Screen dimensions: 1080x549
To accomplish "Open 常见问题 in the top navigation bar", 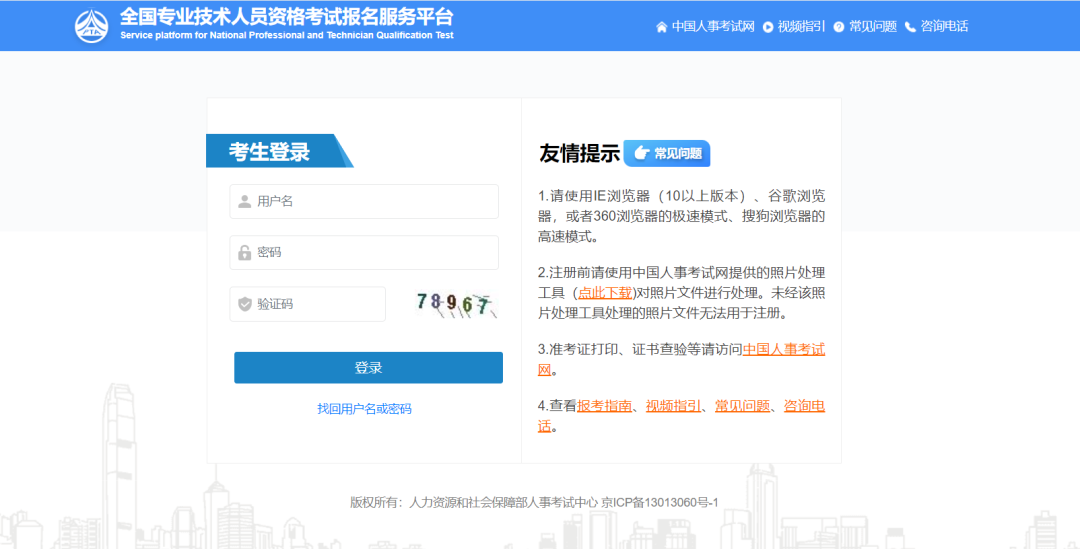I will (872, 27).
